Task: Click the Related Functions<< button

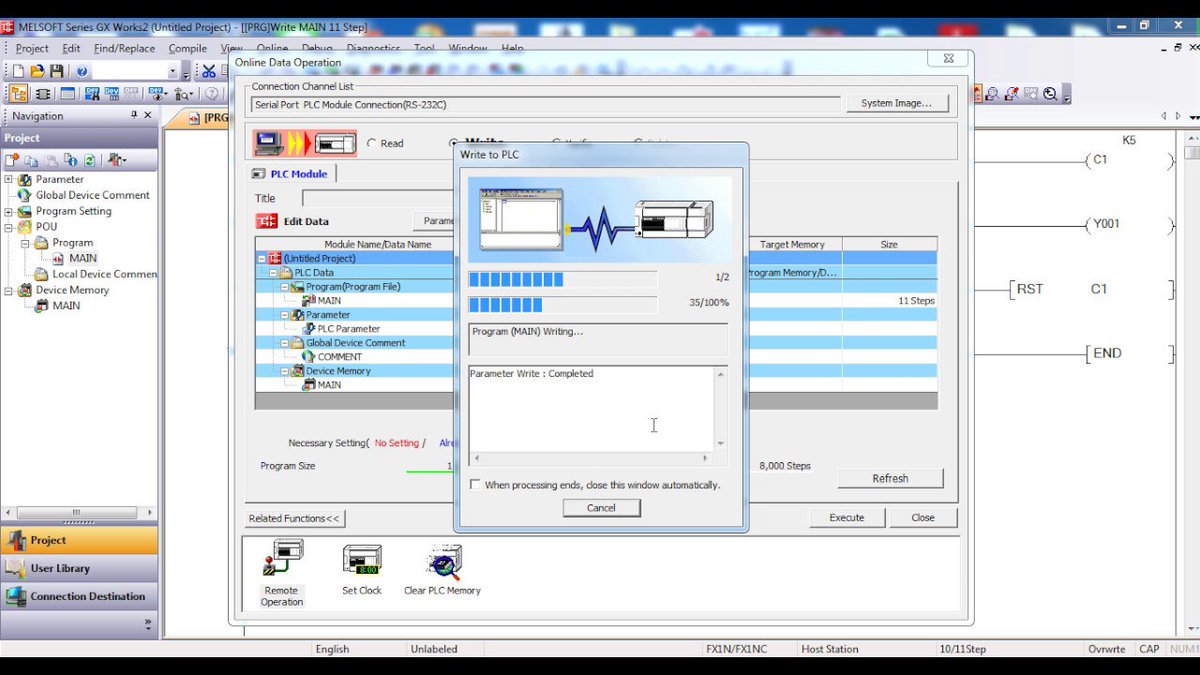Action: point(295,518)
